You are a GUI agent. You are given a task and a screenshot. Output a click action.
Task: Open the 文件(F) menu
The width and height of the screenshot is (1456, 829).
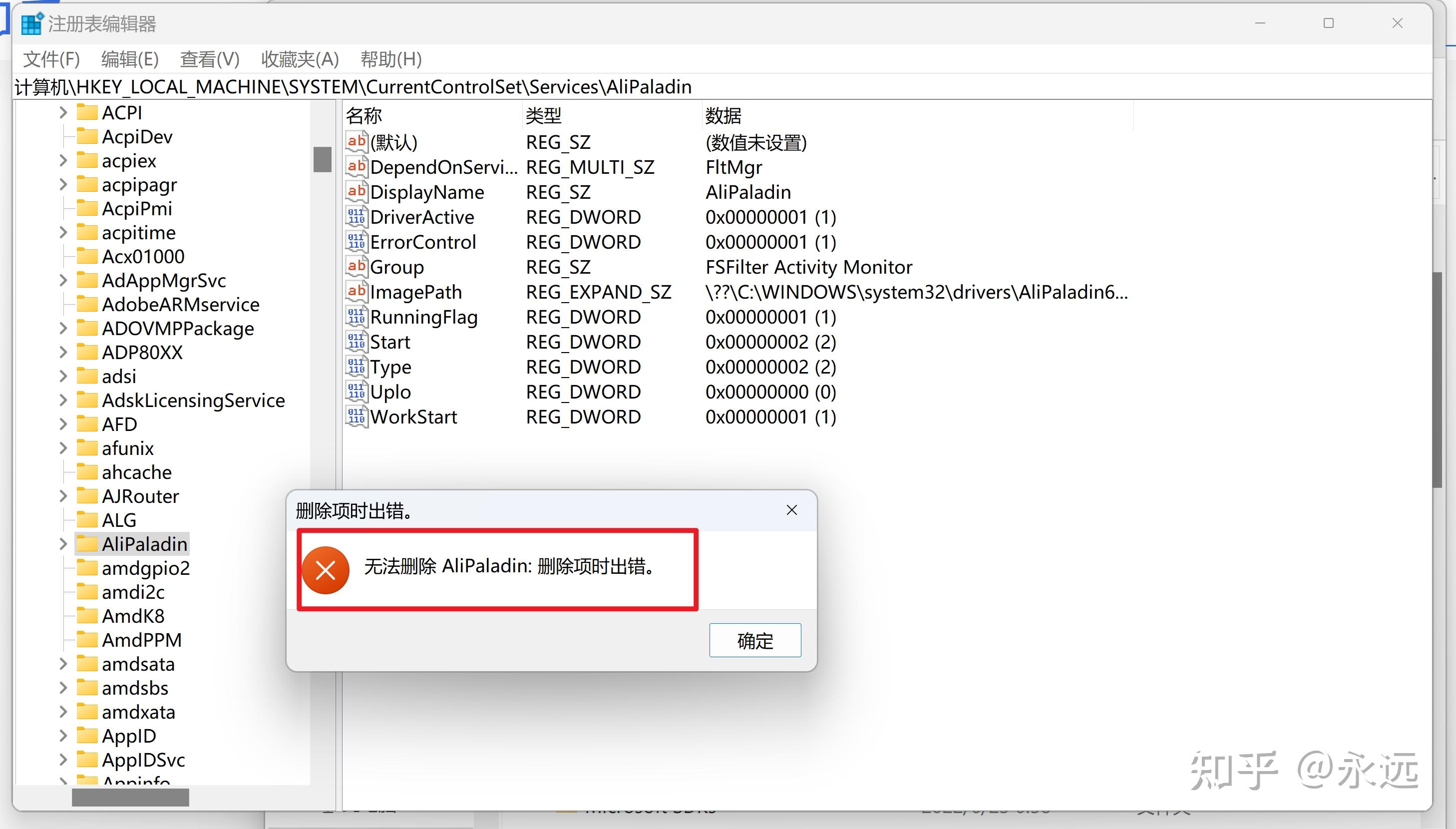click(51, 58)
